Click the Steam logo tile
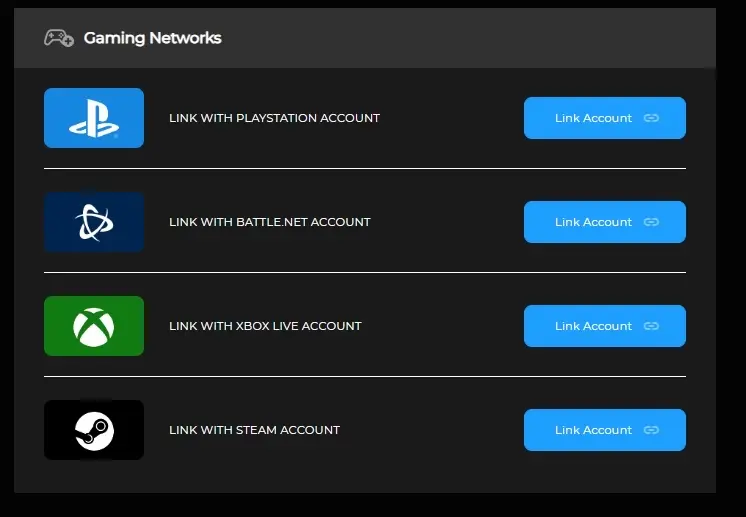746x517 pixels. pos(94,430)
